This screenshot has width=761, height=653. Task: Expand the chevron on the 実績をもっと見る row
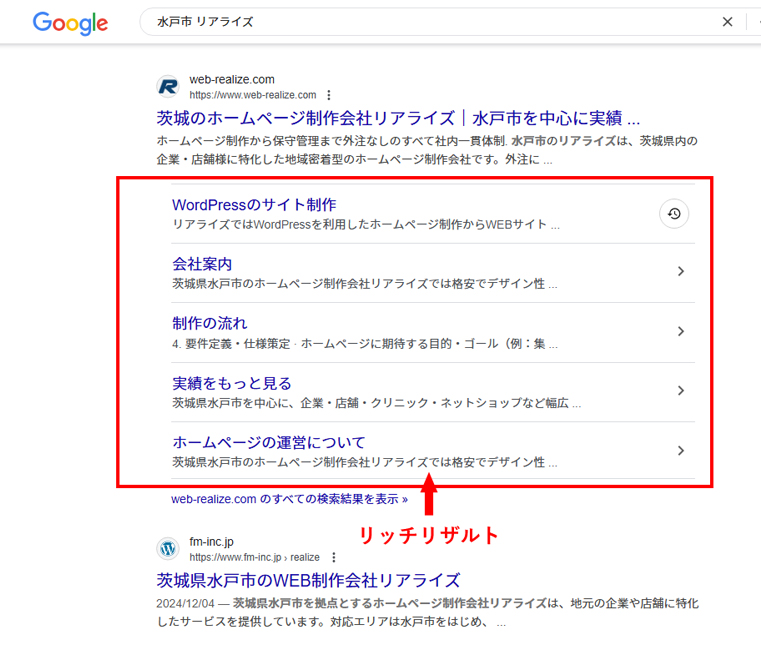click(x=681, y=391)
